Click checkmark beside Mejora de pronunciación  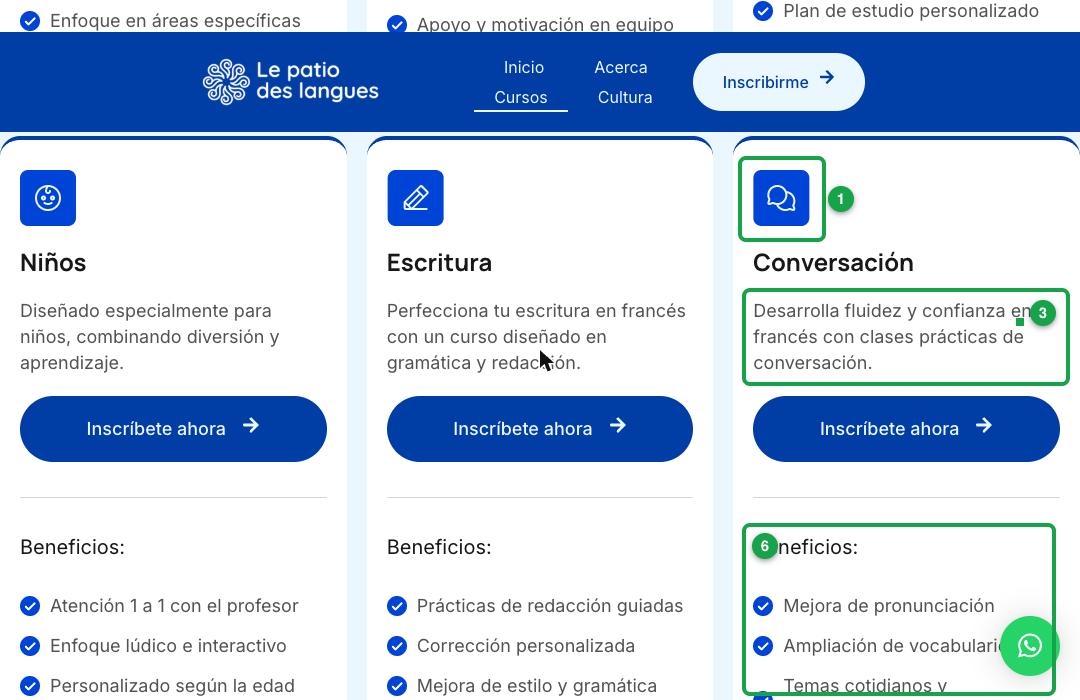coord(763,606)
